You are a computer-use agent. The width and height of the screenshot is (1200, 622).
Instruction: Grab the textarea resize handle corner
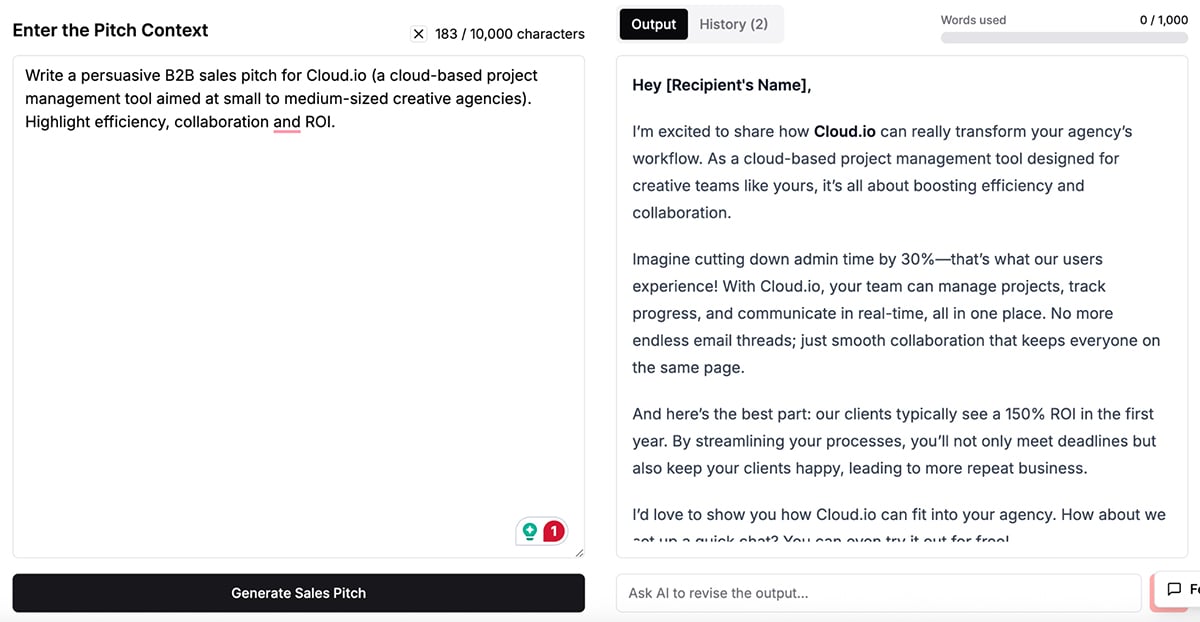pos(579,552)
